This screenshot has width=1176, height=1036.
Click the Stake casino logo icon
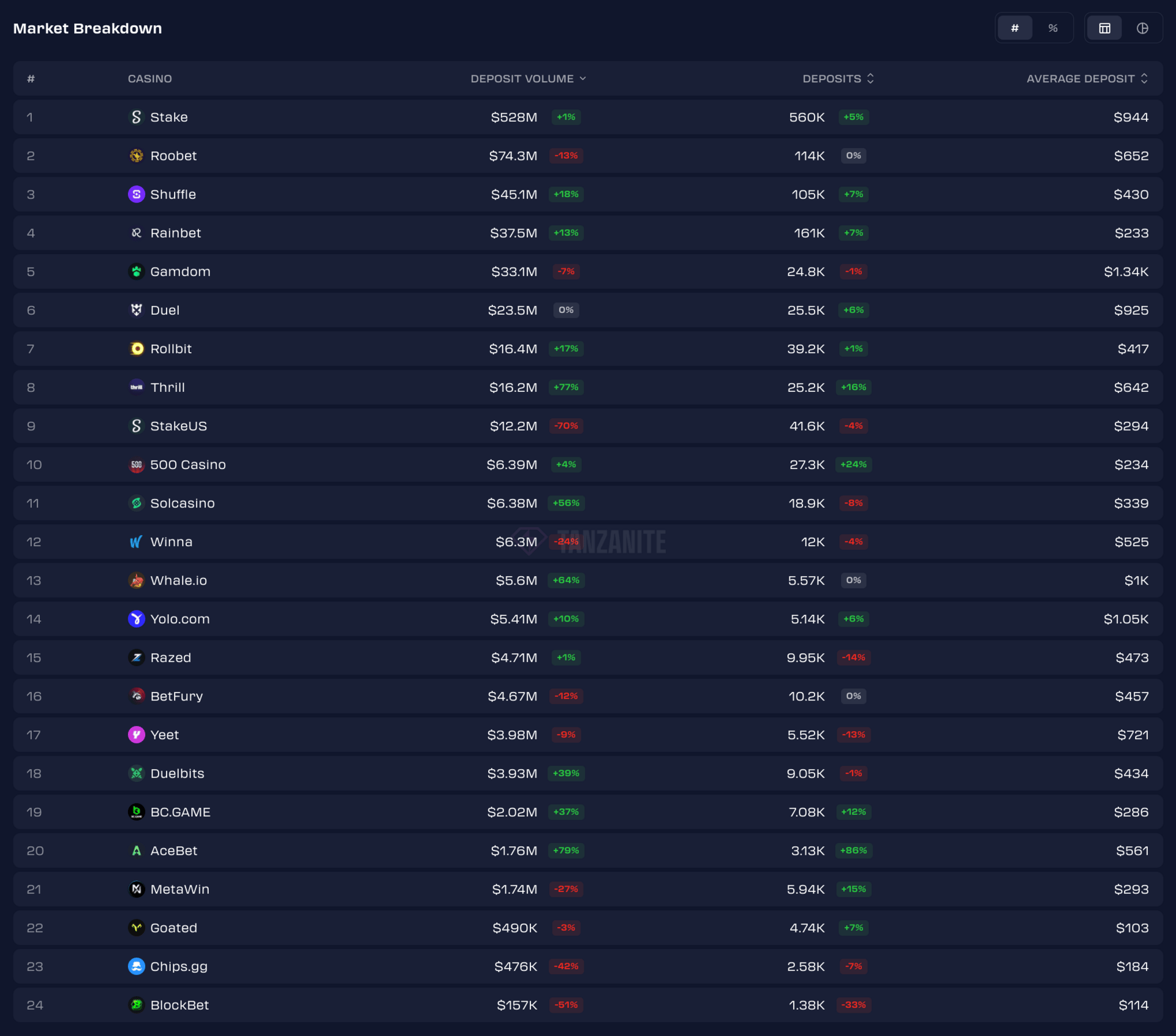pos(136,117)
